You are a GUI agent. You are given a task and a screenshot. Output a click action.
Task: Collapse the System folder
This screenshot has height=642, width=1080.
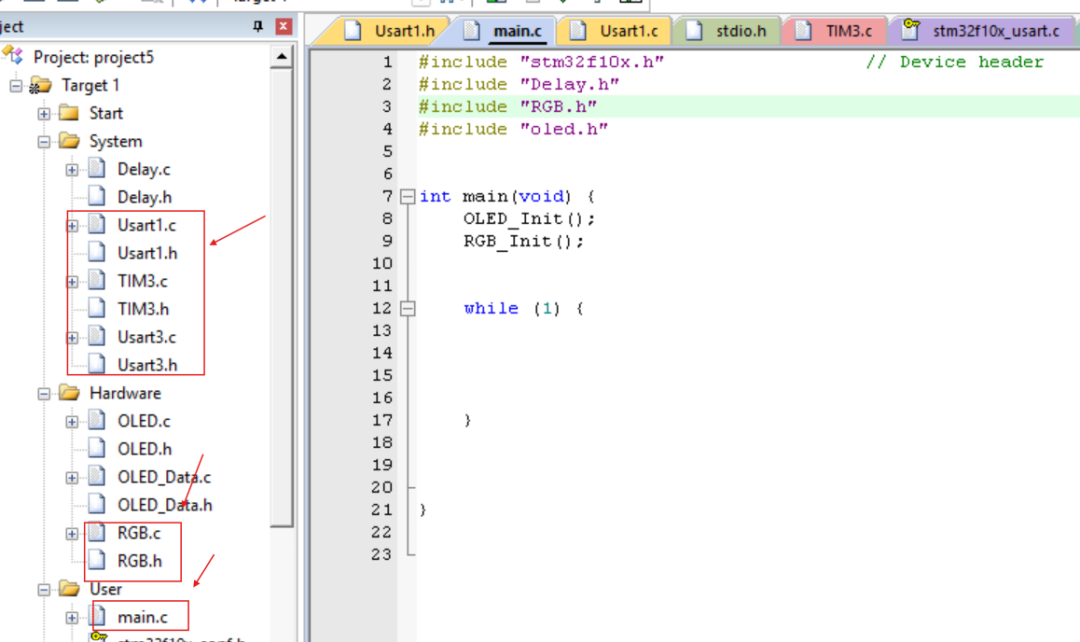pyautogui.click(x=44, y=142)
